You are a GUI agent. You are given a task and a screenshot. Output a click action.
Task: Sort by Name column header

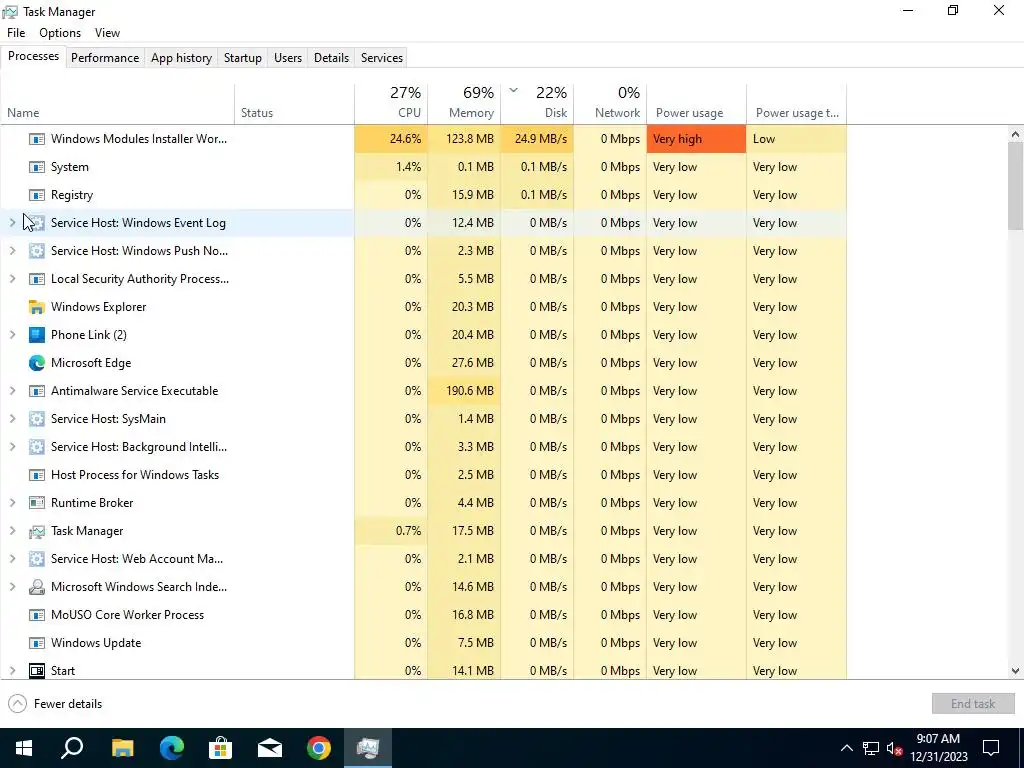118,103
